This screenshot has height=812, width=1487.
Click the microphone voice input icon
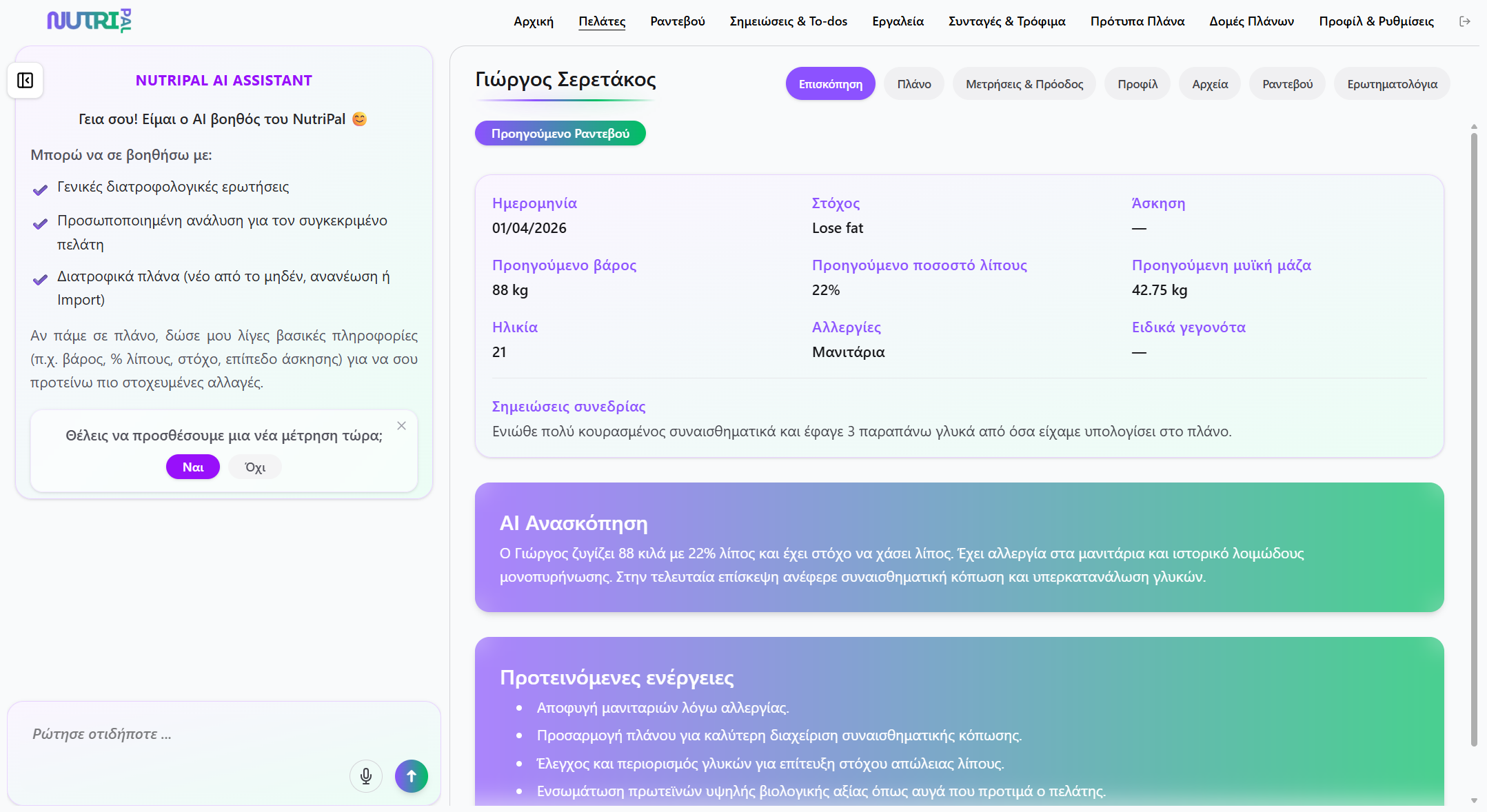pos(366,776)
